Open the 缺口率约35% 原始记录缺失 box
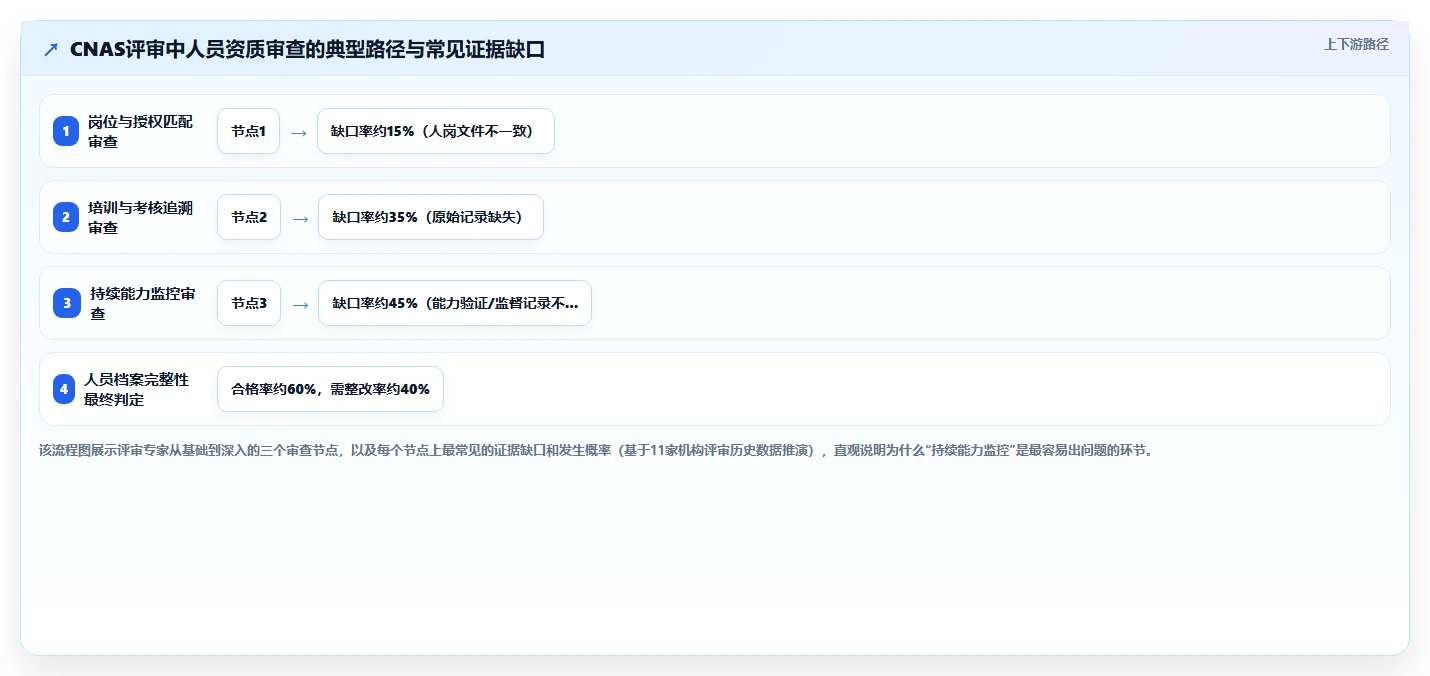The width and height of the screenshot is (1430, 676). (430, 217)
